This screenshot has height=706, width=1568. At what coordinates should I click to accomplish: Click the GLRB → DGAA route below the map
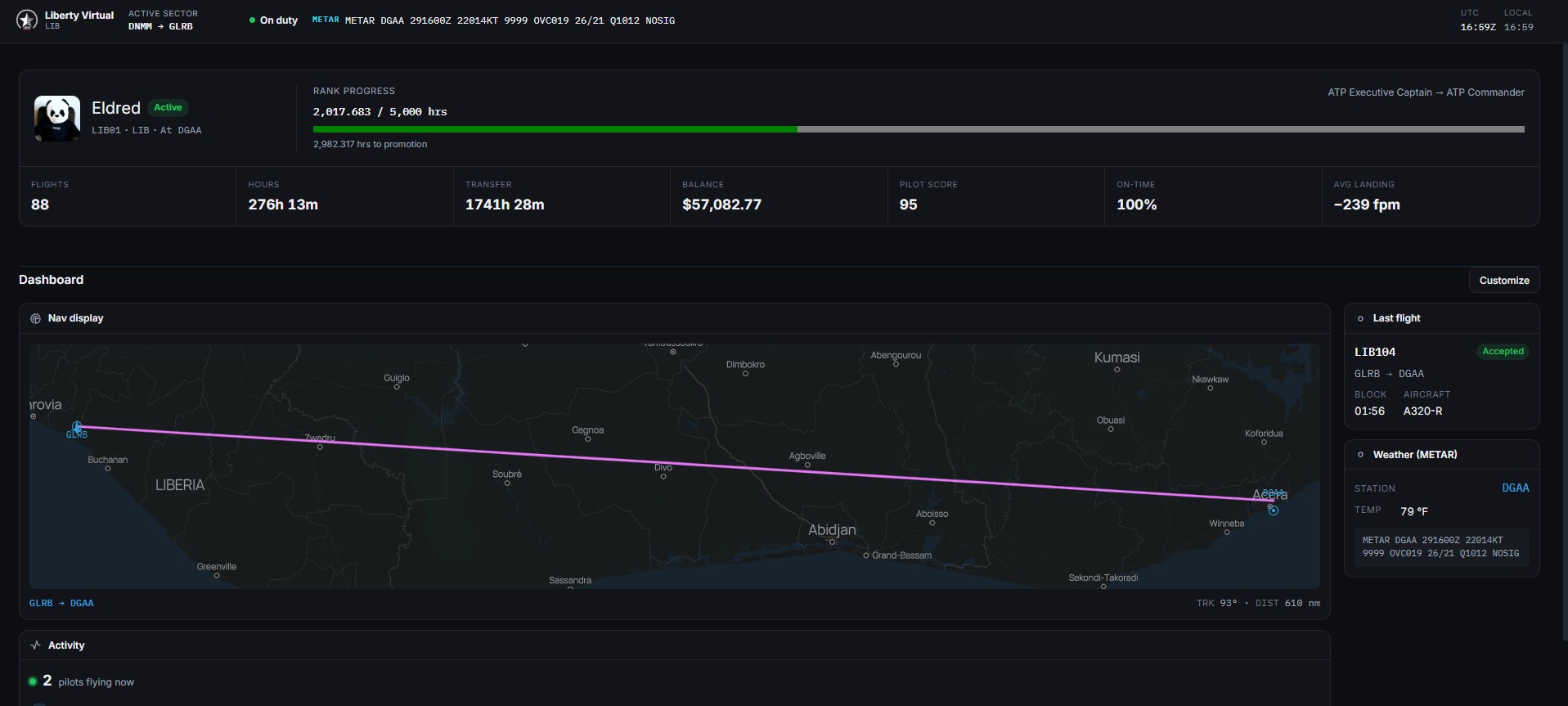pos(61,603)
